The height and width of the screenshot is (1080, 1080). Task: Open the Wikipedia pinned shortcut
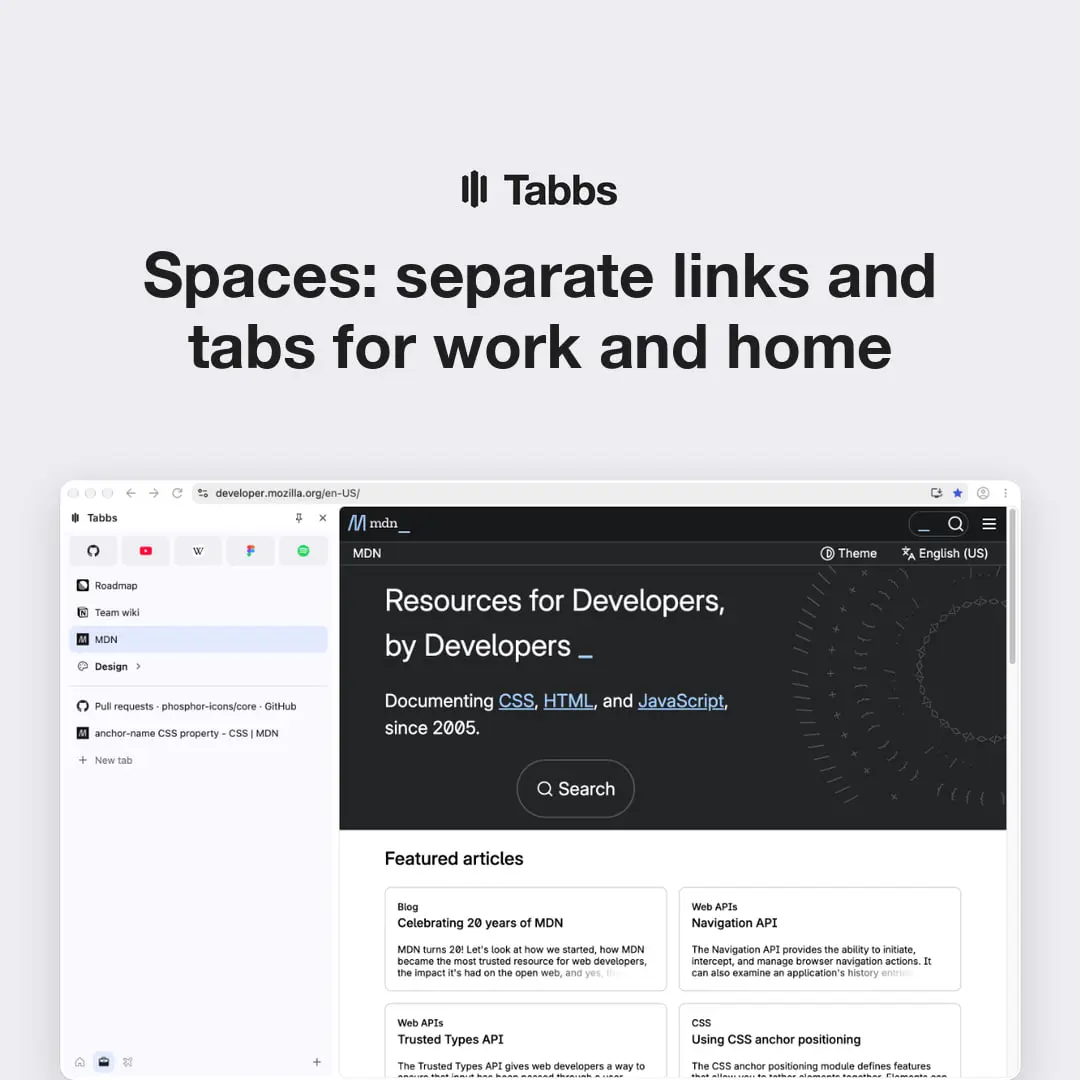point(198,551)
